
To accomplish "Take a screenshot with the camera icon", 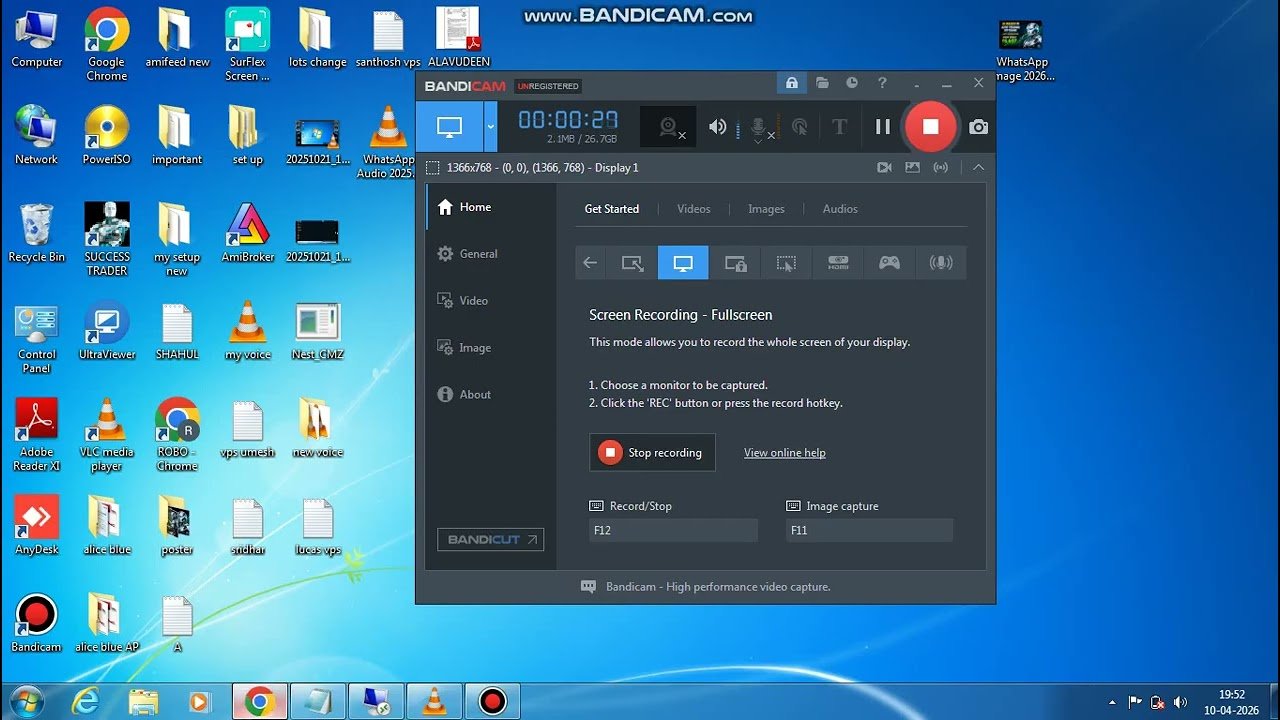I will pos(978,127).
